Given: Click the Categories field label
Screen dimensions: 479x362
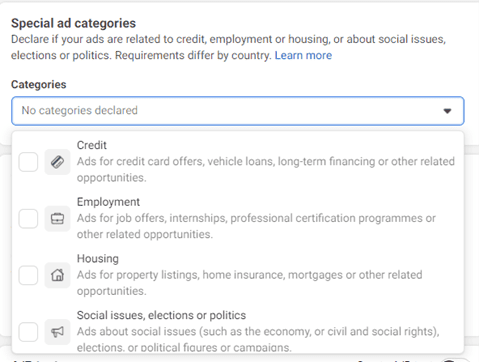Looking at the screenshot, I should 39,85.
